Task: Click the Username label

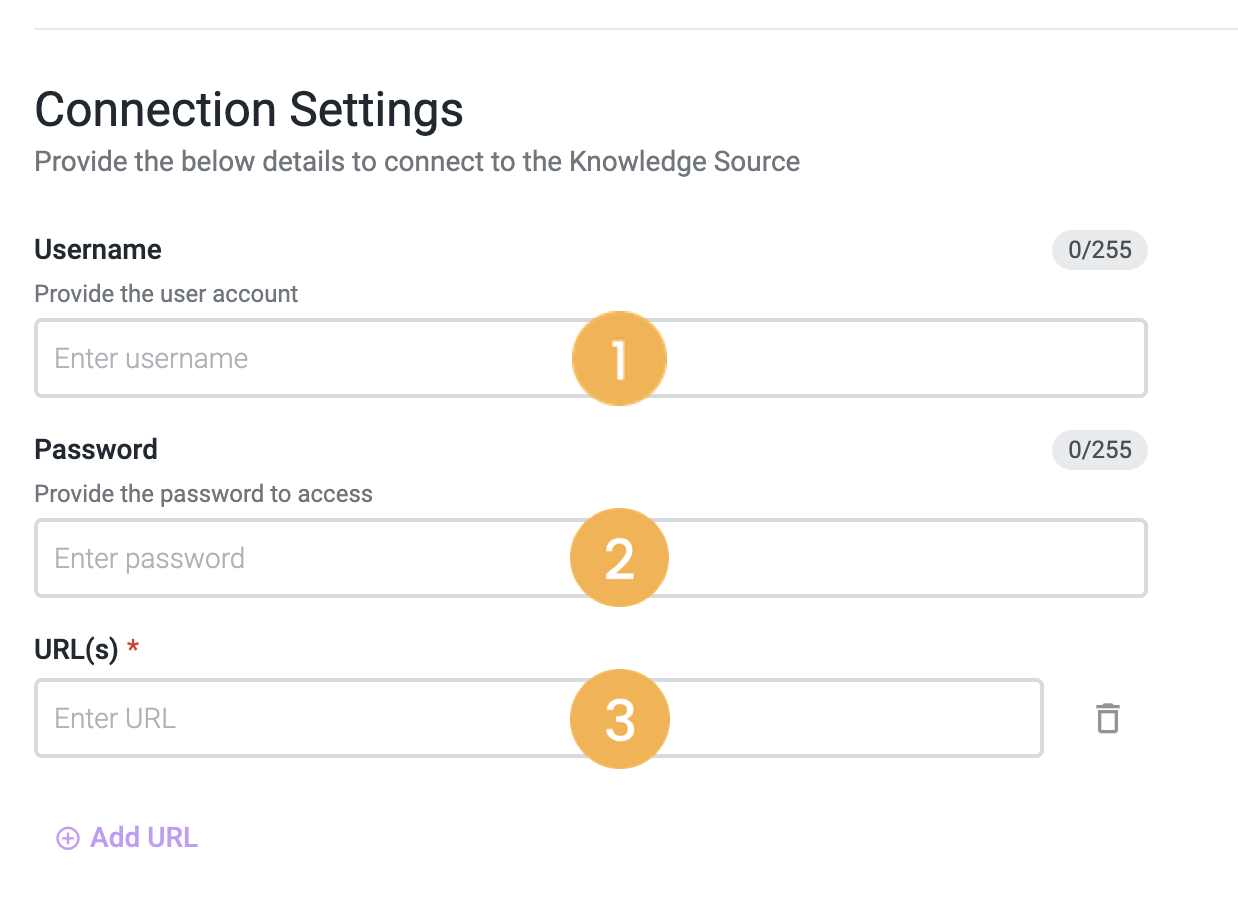Action: coord(97,249)
